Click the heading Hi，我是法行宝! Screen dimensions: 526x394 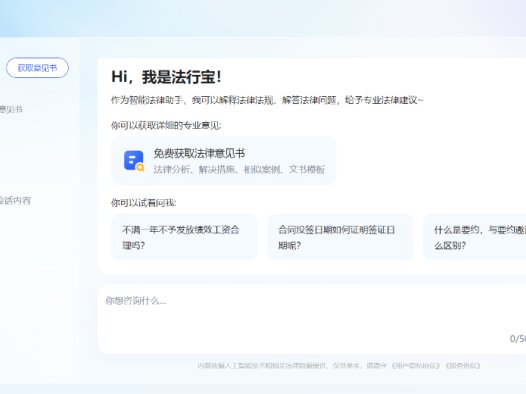[166, 77]
